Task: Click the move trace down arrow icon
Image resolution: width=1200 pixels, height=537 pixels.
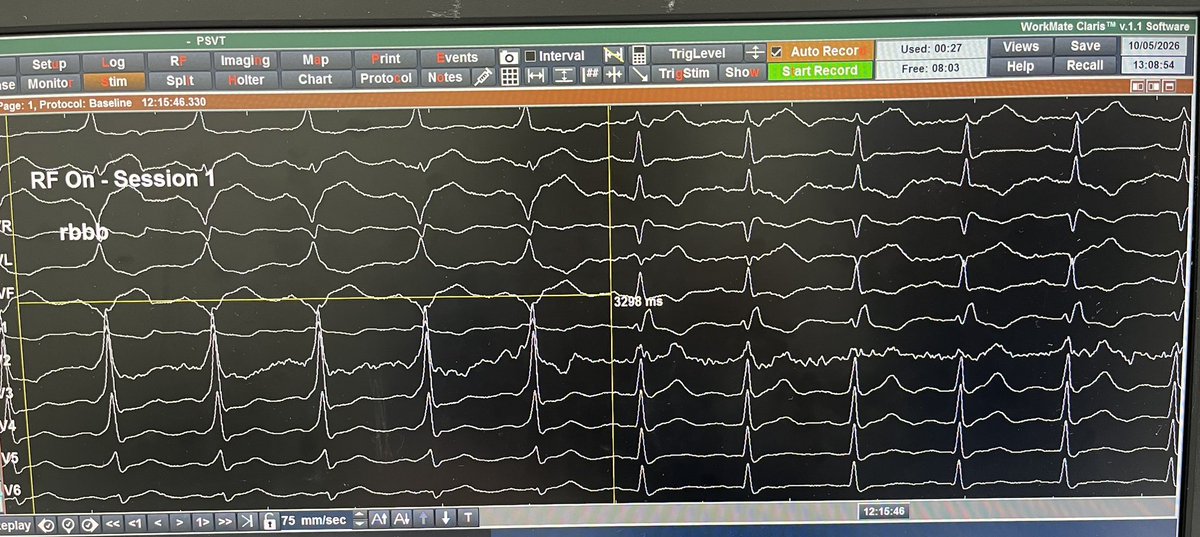Action: pyautogui.click(x=445, y=518)
